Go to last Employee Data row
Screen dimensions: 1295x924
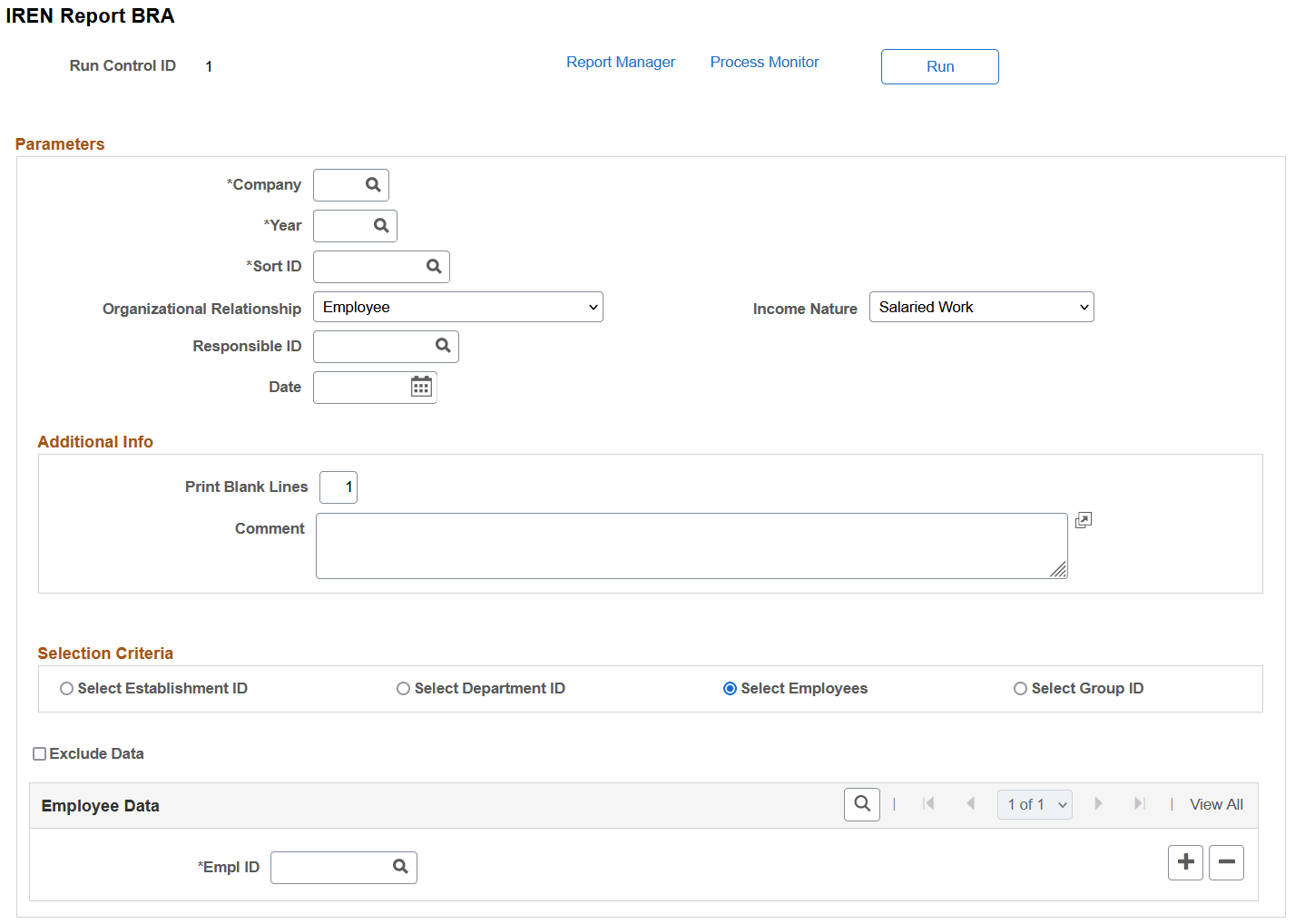pyautogui.click(x=1140, y=804)
